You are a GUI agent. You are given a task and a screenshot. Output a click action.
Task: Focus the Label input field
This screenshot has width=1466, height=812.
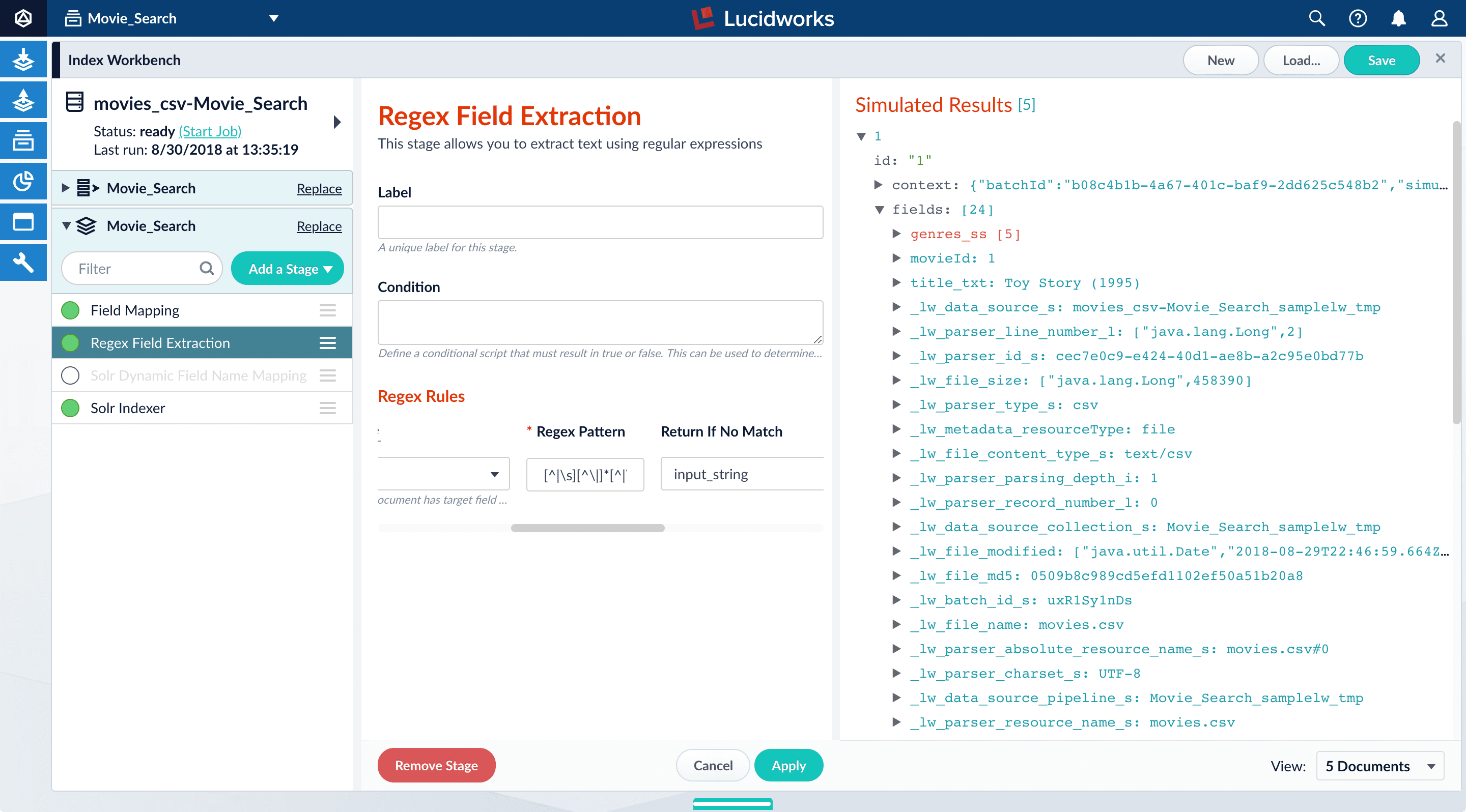click(x=601, y=222)
